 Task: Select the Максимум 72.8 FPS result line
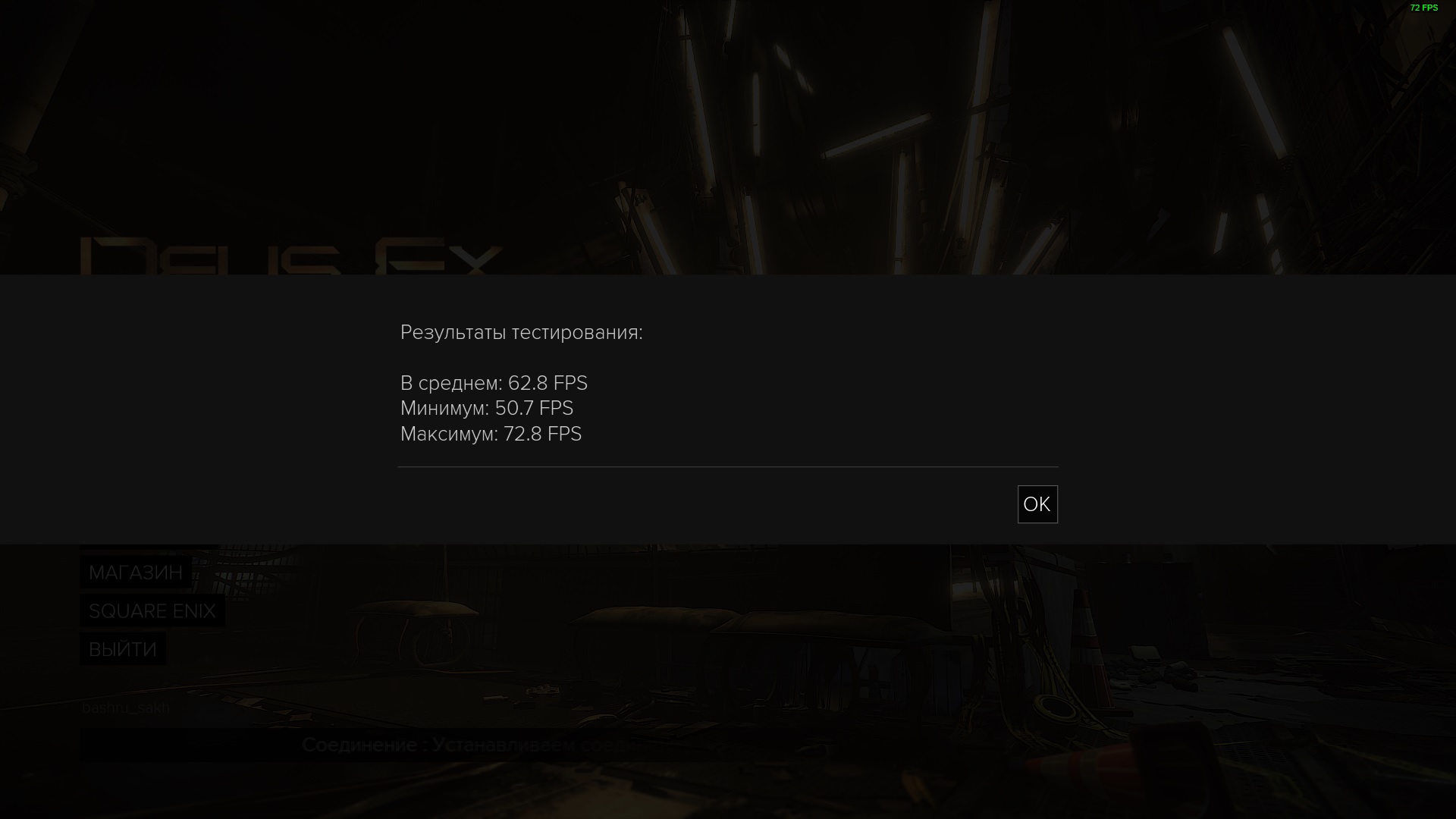point(491,434)
